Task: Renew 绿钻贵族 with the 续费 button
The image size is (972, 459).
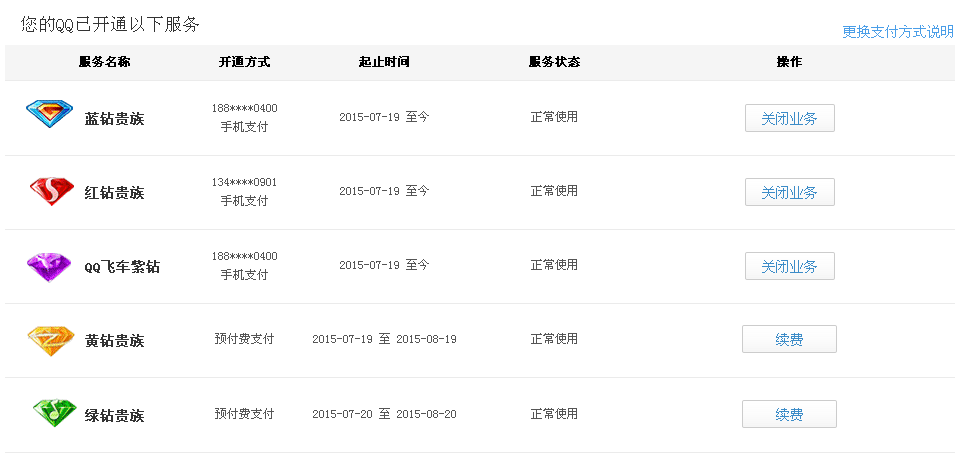Action: coord(789,414)
